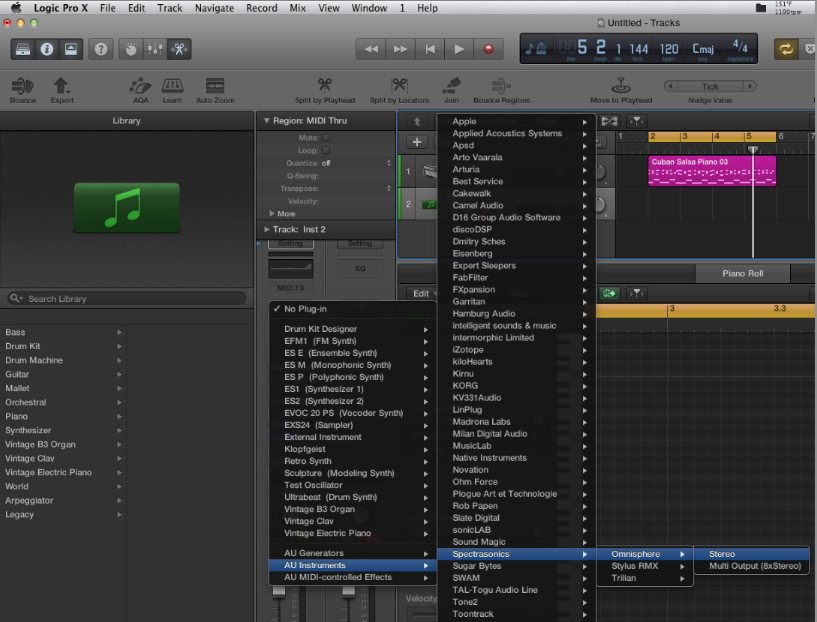Switch to the Piano Roll tab
Screen dimensions: 817x622
pyautogui.click(x=742, y=273)
